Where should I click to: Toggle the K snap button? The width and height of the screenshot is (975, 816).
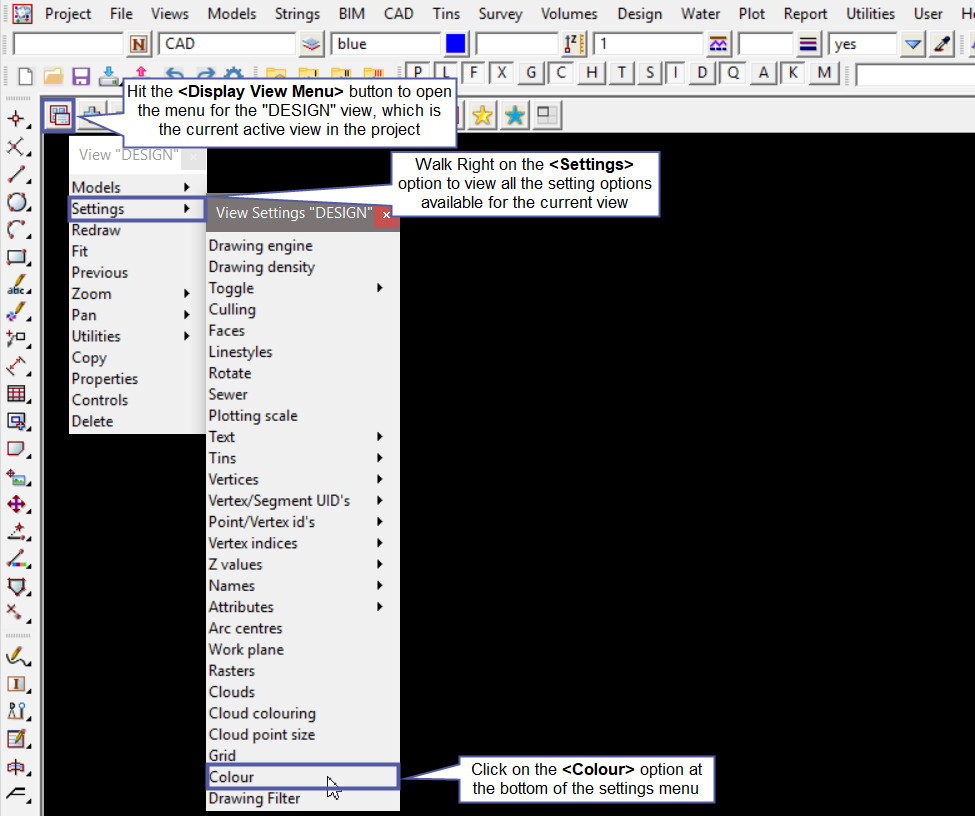coord(793,73)
